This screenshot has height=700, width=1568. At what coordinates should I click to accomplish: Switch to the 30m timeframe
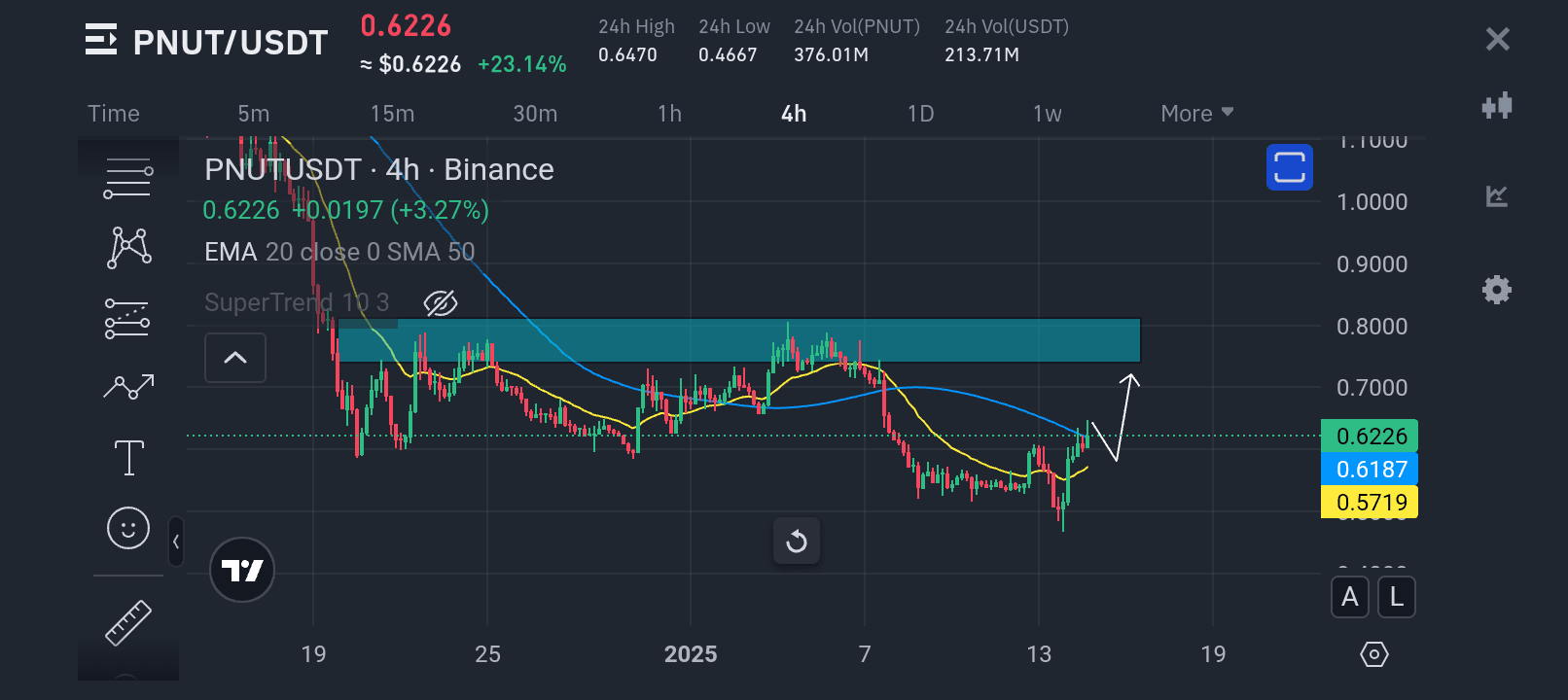coord(535,114)
